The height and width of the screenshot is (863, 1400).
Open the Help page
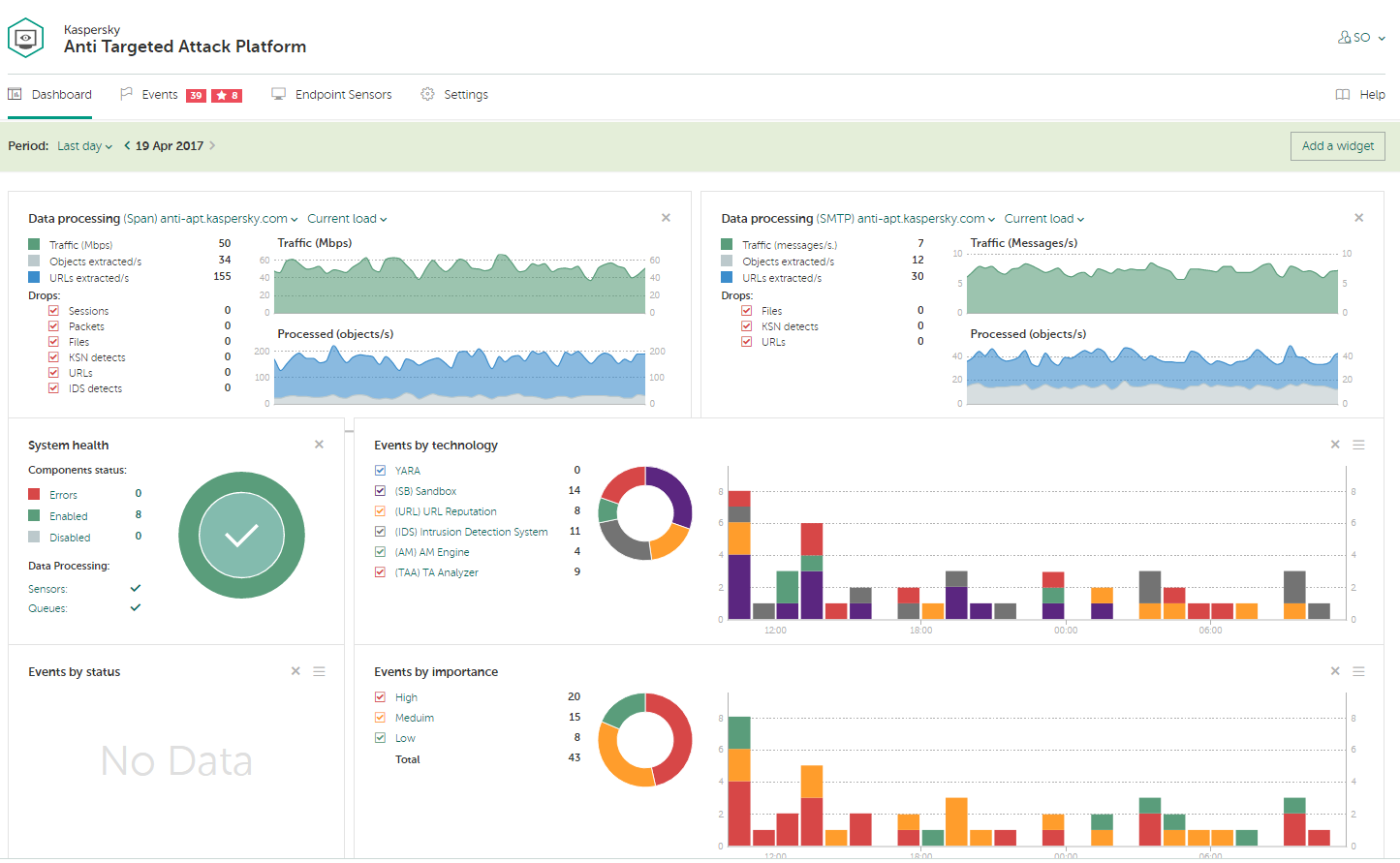coord(1360,95)
